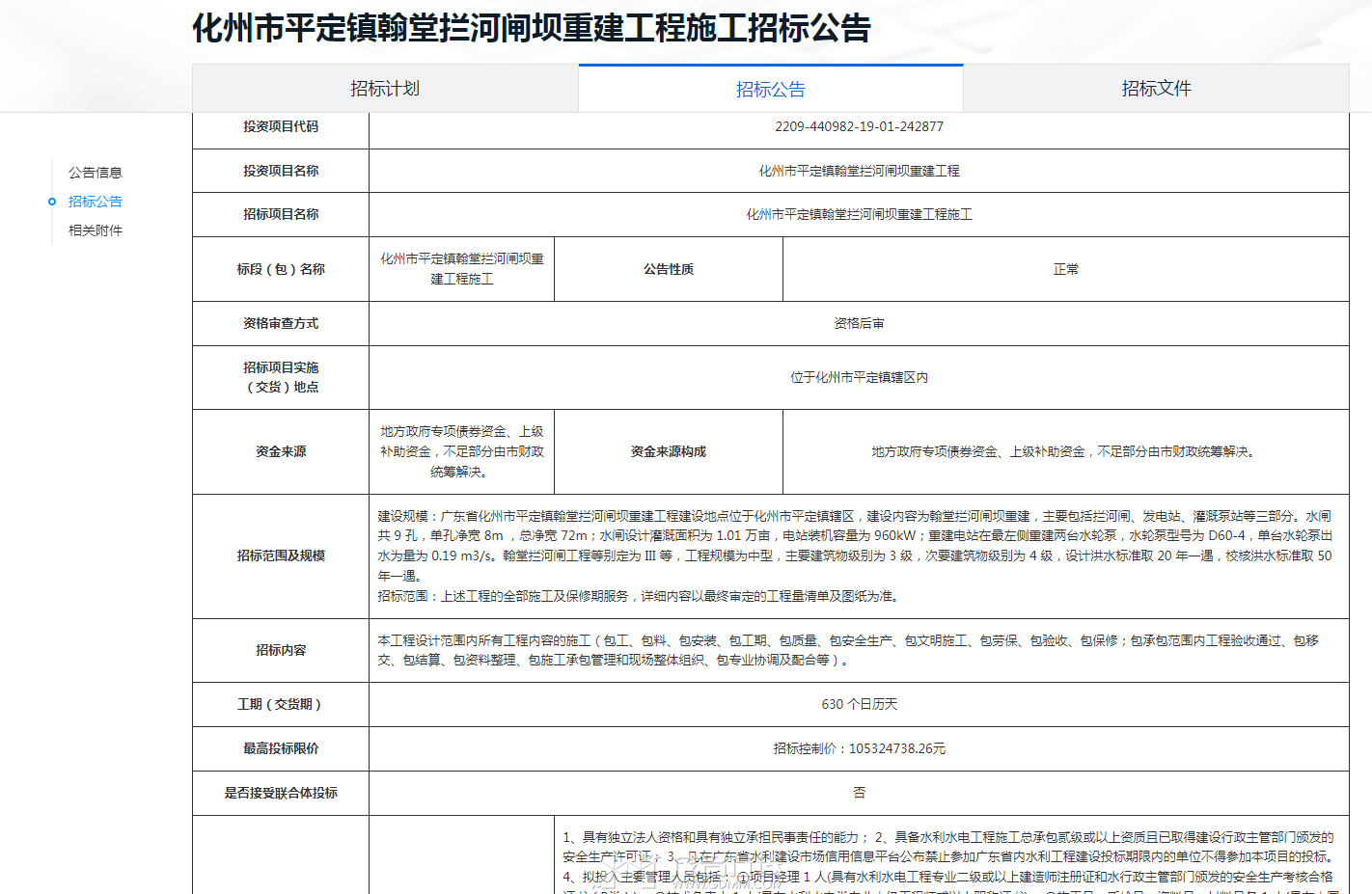Click the 投资项目名称 value cell
This screenshot has width=1372, height=894.
point(859,171)
